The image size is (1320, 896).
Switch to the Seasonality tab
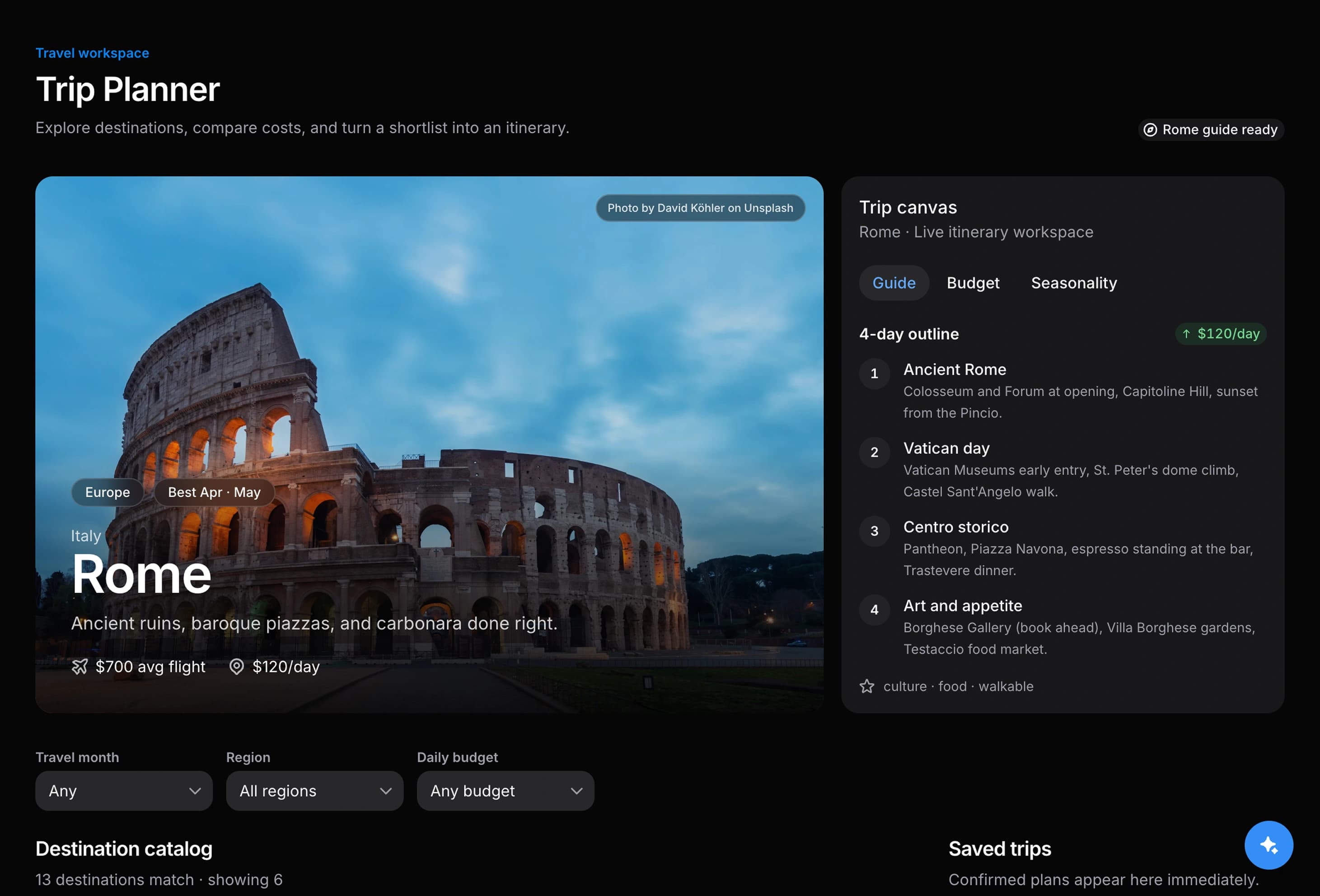point(1073,283)
